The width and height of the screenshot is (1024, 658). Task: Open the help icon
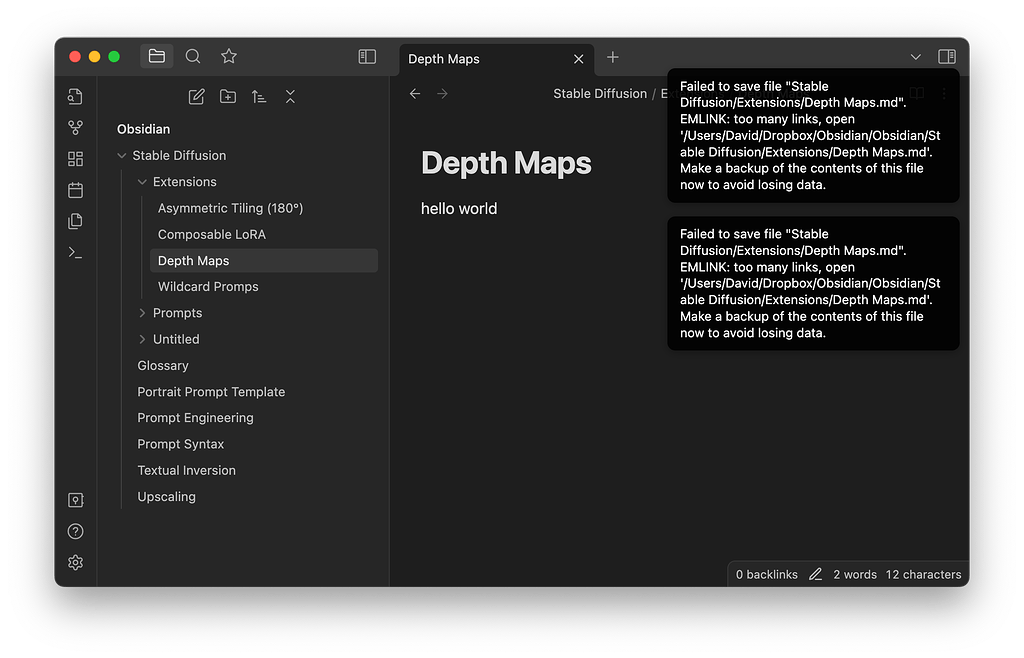click(75, 531)
